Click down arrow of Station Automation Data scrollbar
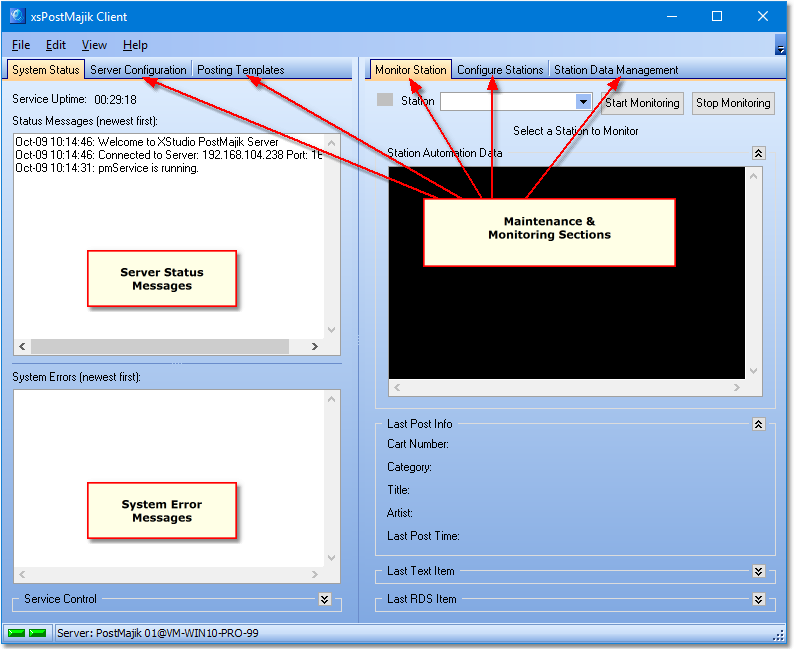This screenshot has height=651, width=794. click(x=753, y=371)
